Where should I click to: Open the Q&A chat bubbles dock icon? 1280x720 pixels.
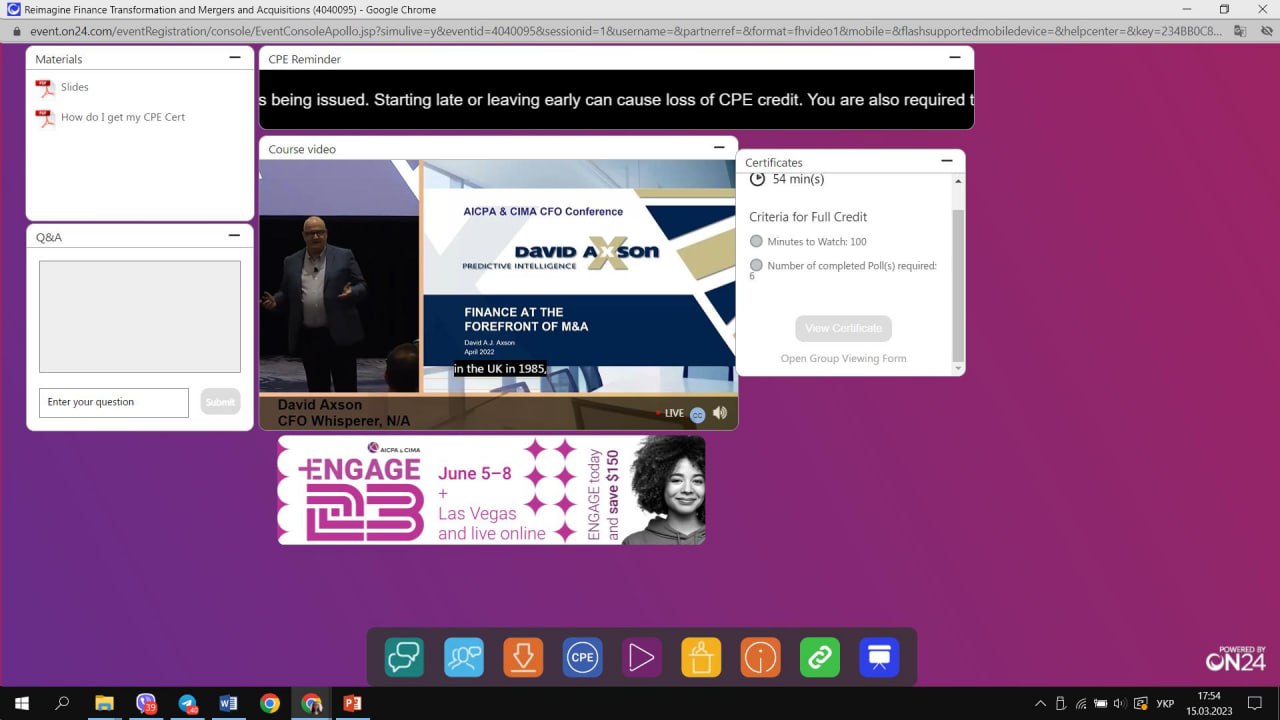[404, 657]
